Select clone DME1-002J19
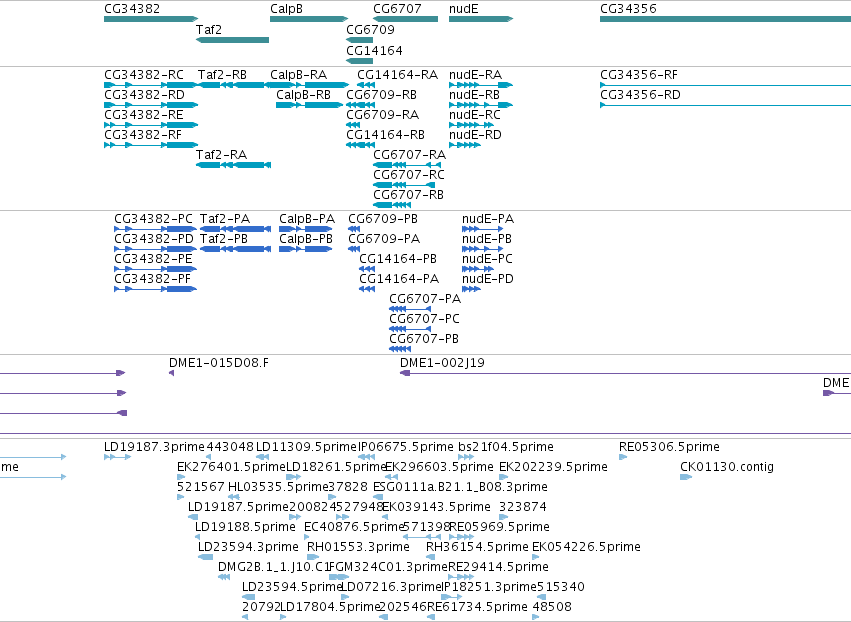 tap(442, 363)
